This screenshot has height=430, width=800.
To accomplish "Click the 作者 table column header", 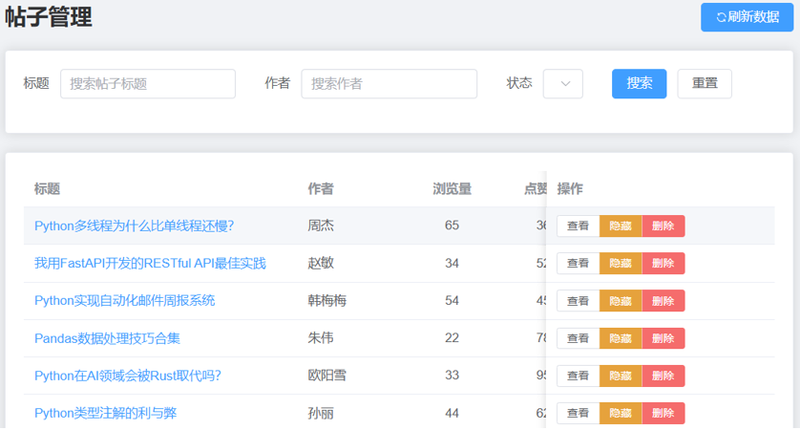I will [x=321, y=189].
